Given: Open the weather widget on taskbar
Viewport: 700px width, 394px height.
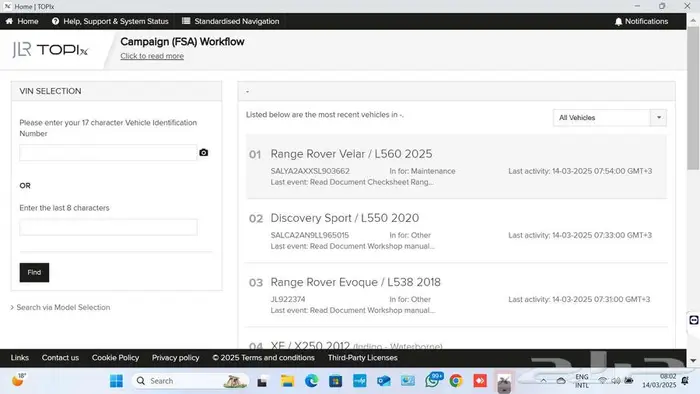Looking at the screenshot, I should pyautogui.click(x=18, y=380).
